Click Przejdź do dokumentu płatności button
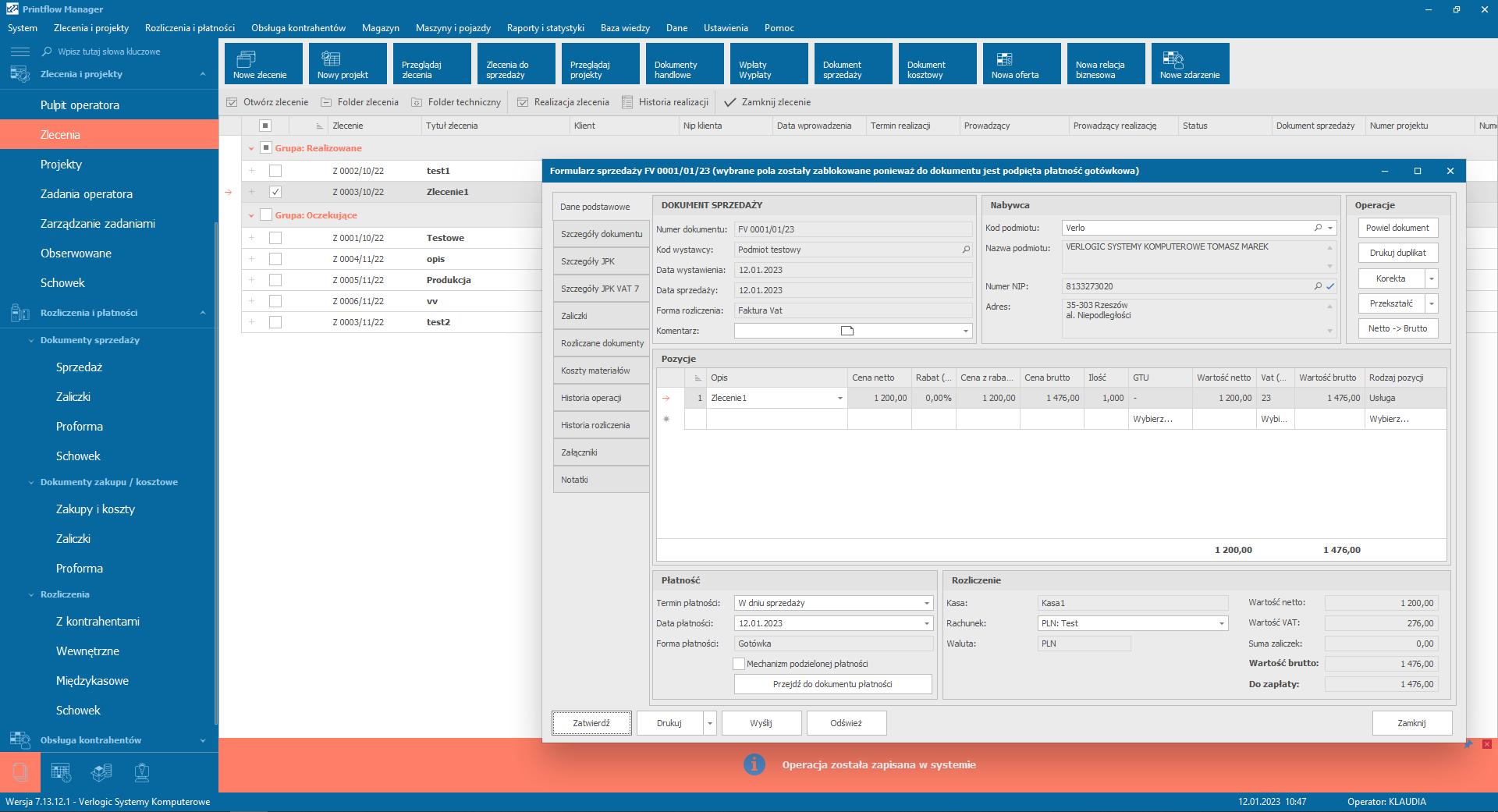 click(832, 684)
